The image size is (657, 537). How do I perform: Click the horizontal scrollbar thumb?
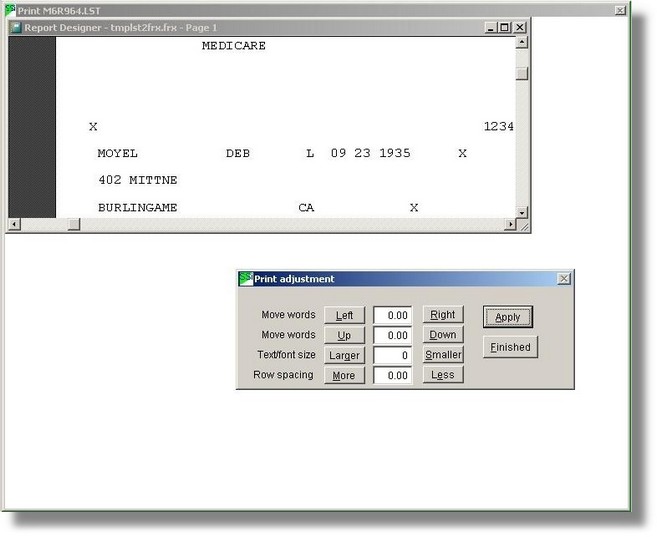click(x=74, y=224)
